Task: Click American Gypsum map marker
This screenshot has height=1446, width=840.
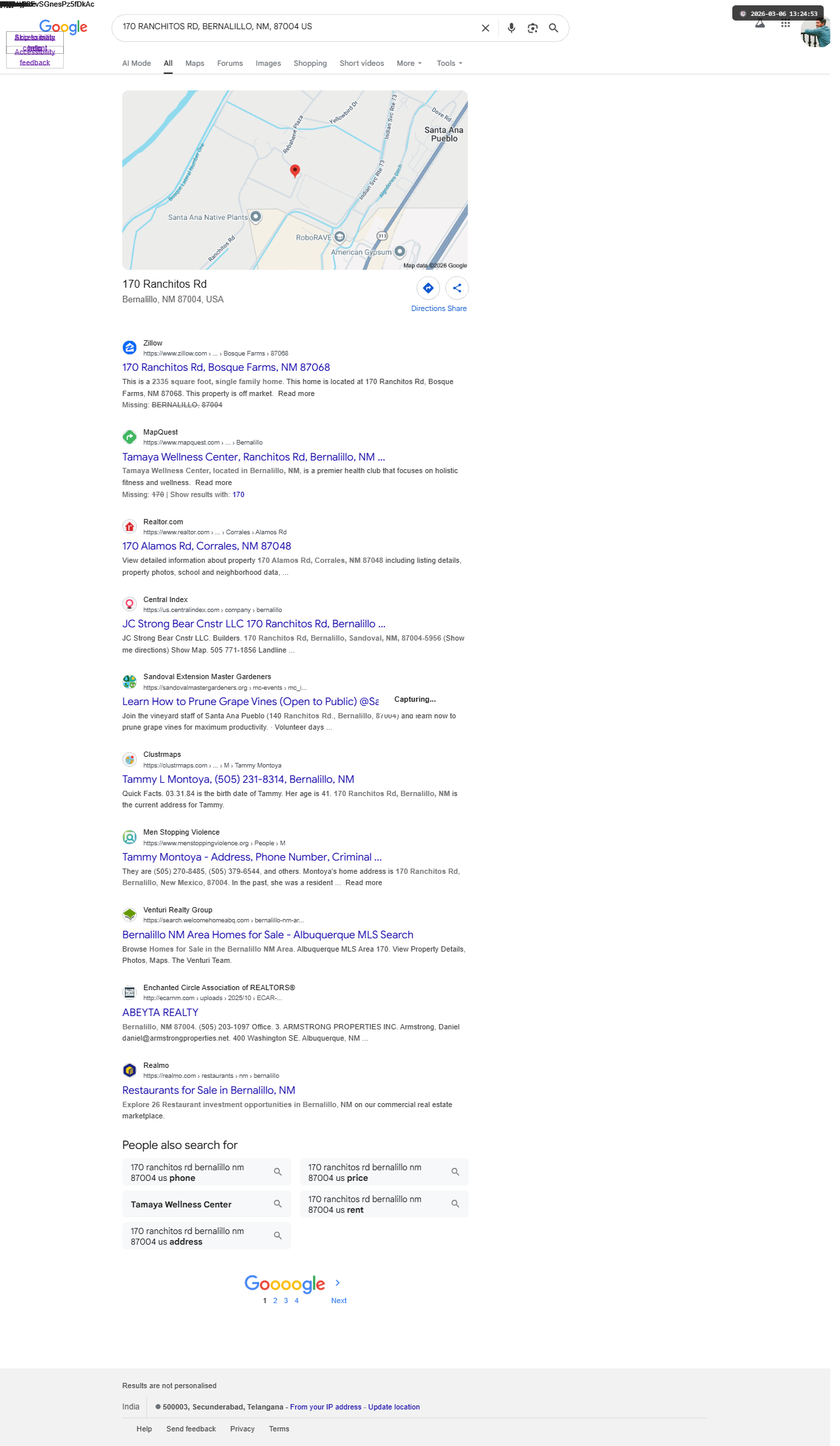Action: click(x=399, y=251)
